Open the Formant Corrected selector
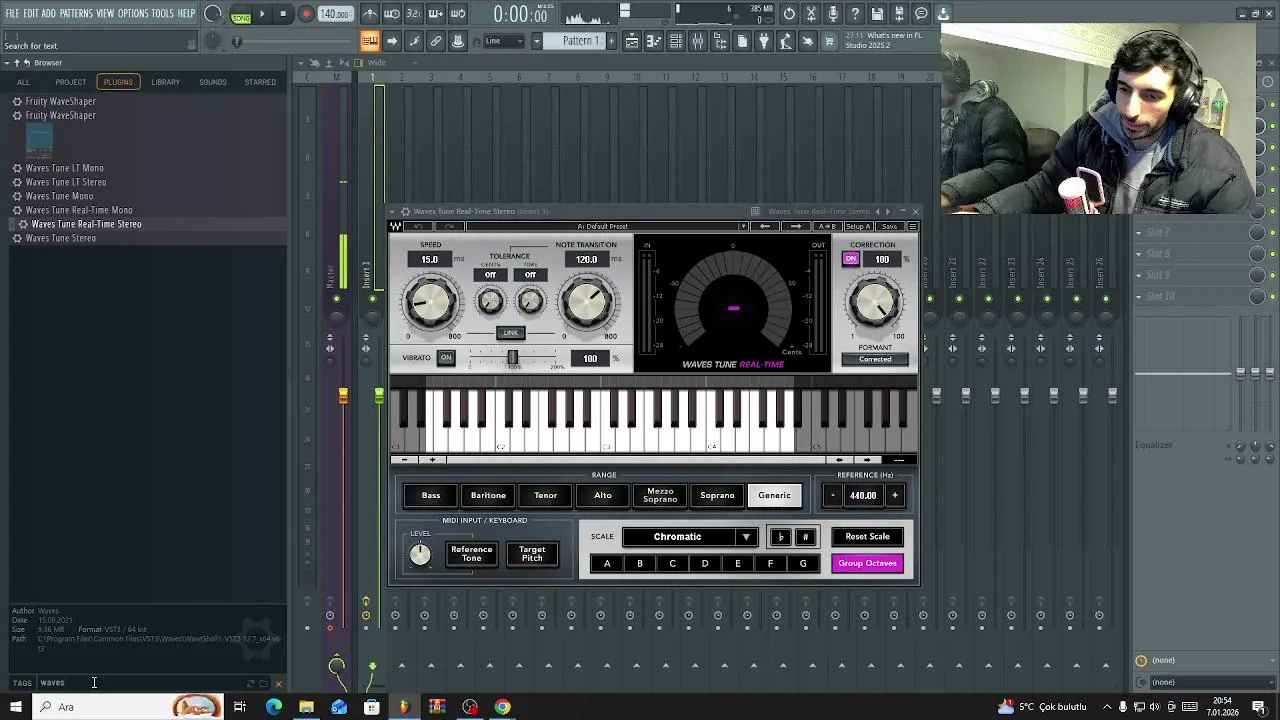 point(875,359)
